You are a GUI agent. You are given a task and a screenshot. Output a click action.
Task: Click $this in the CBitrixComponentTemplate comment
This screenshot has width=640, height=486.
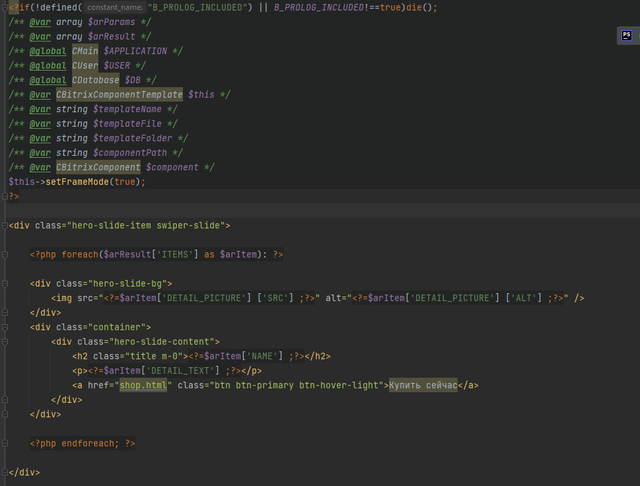point(201,95)
